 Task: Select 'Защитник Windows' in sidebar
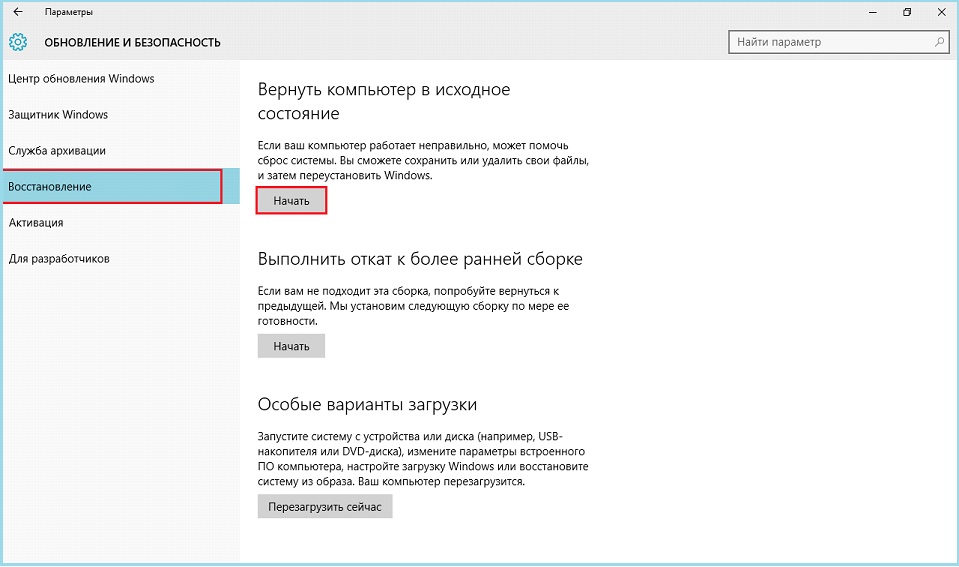click(58, 115)
